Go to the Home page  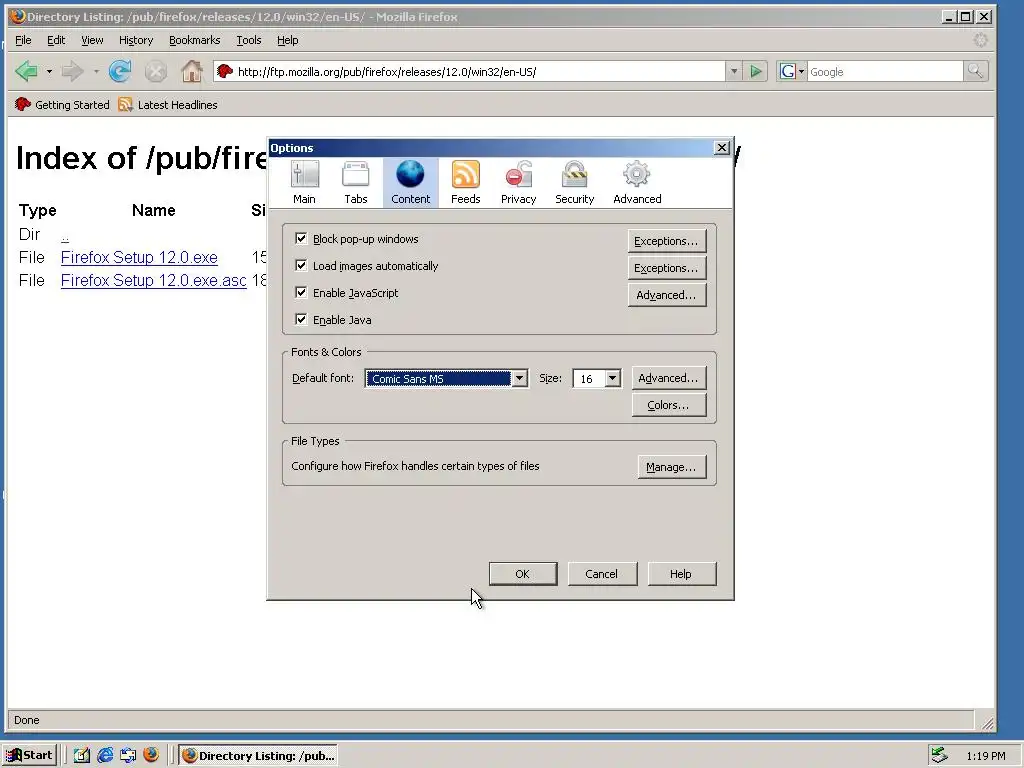(x=191, y=71)
